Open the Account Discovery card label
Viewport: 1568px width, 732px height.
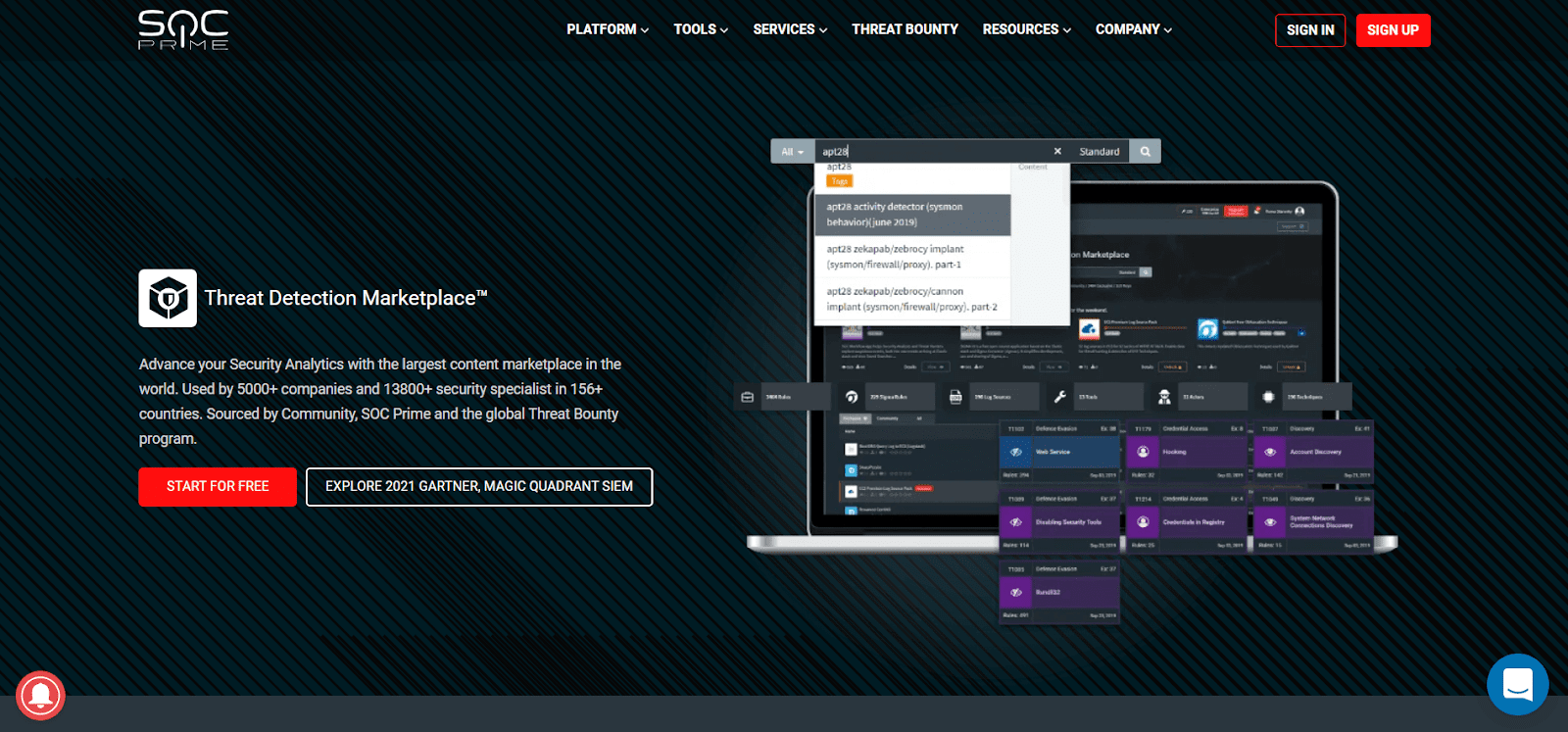pos(1315,452)
